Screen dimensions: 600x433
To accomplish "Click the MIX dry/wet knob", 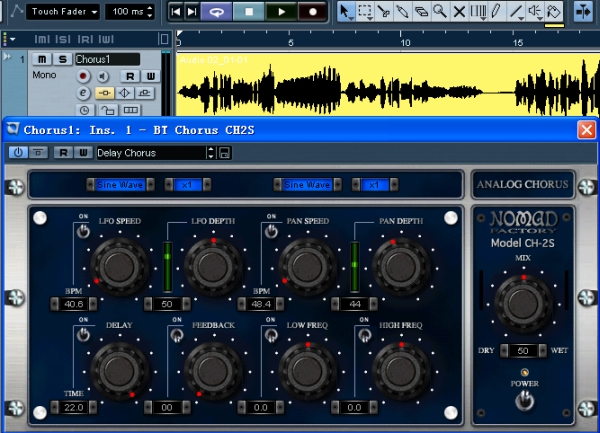I will point(523,303).
